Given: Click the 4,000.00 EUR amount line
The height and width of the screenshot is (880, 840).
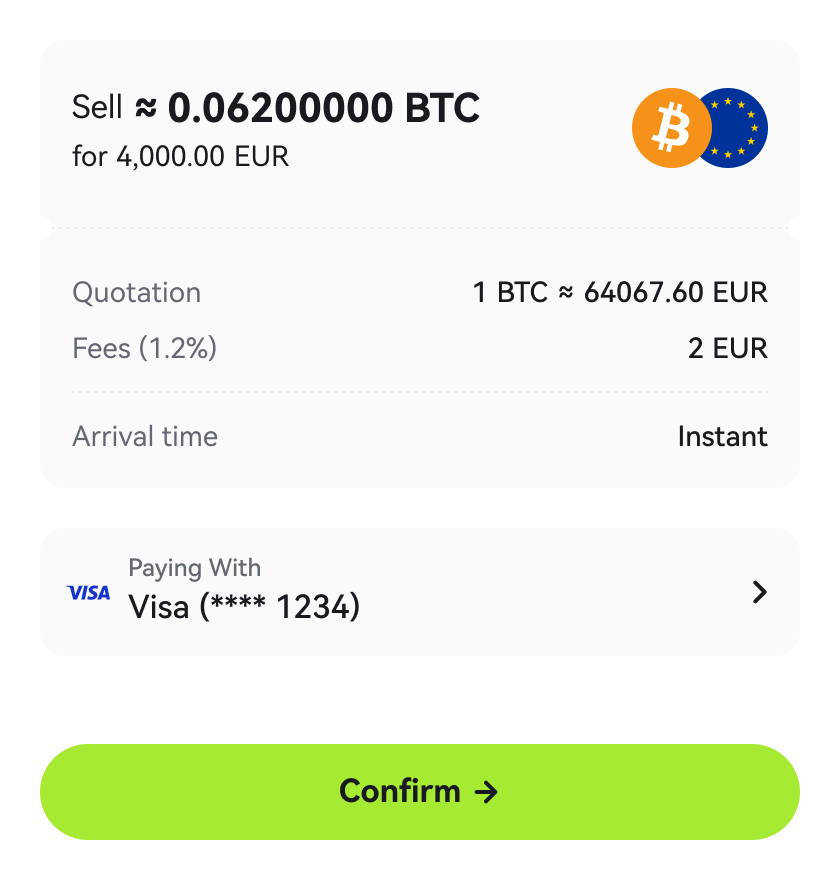Looking at the screenshot, I should pyautogui.click(x=181, y=156).
